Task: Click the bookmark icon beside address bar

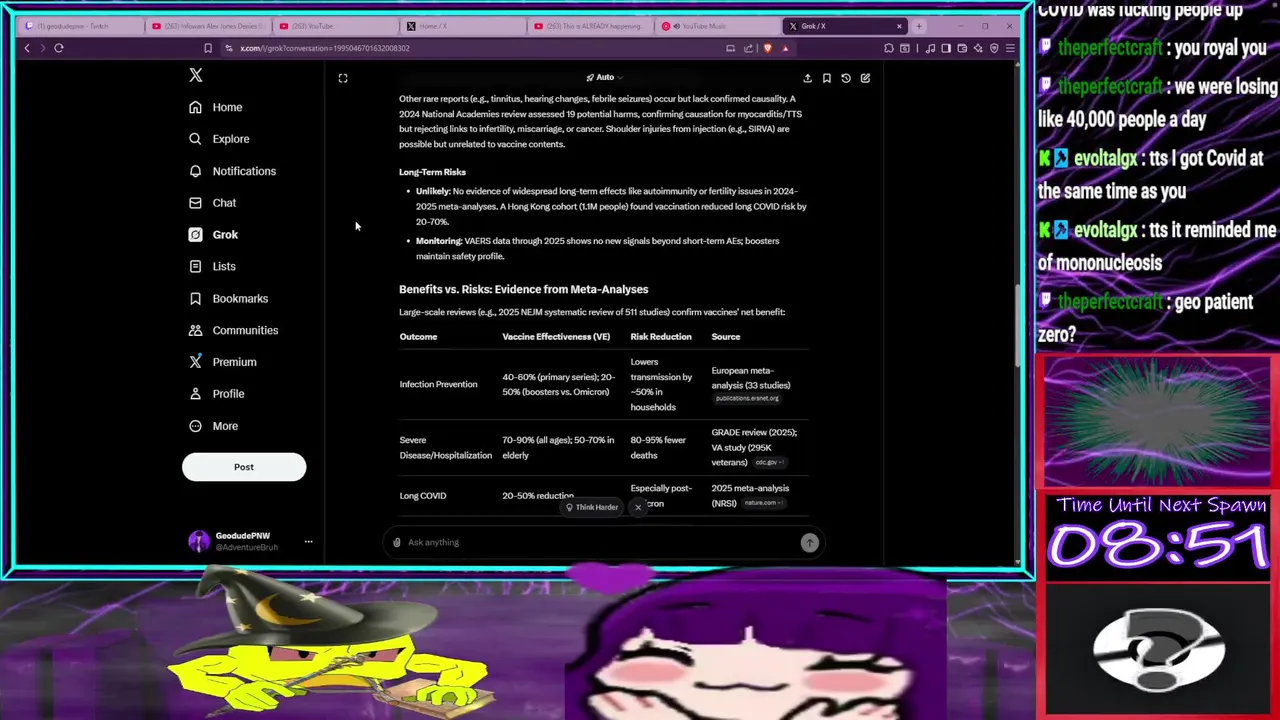Action: click(x=208, y=48)
